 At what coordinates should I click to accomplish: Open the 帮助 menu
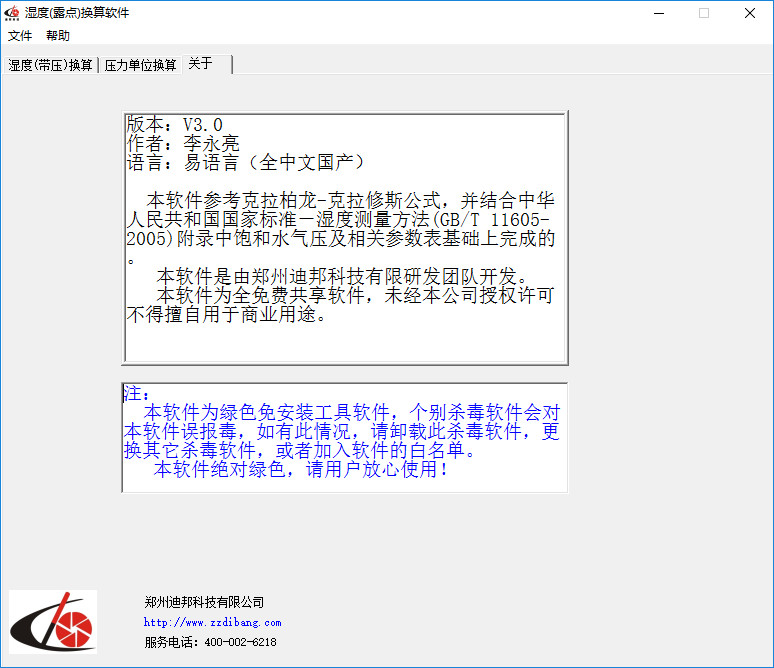58,36
